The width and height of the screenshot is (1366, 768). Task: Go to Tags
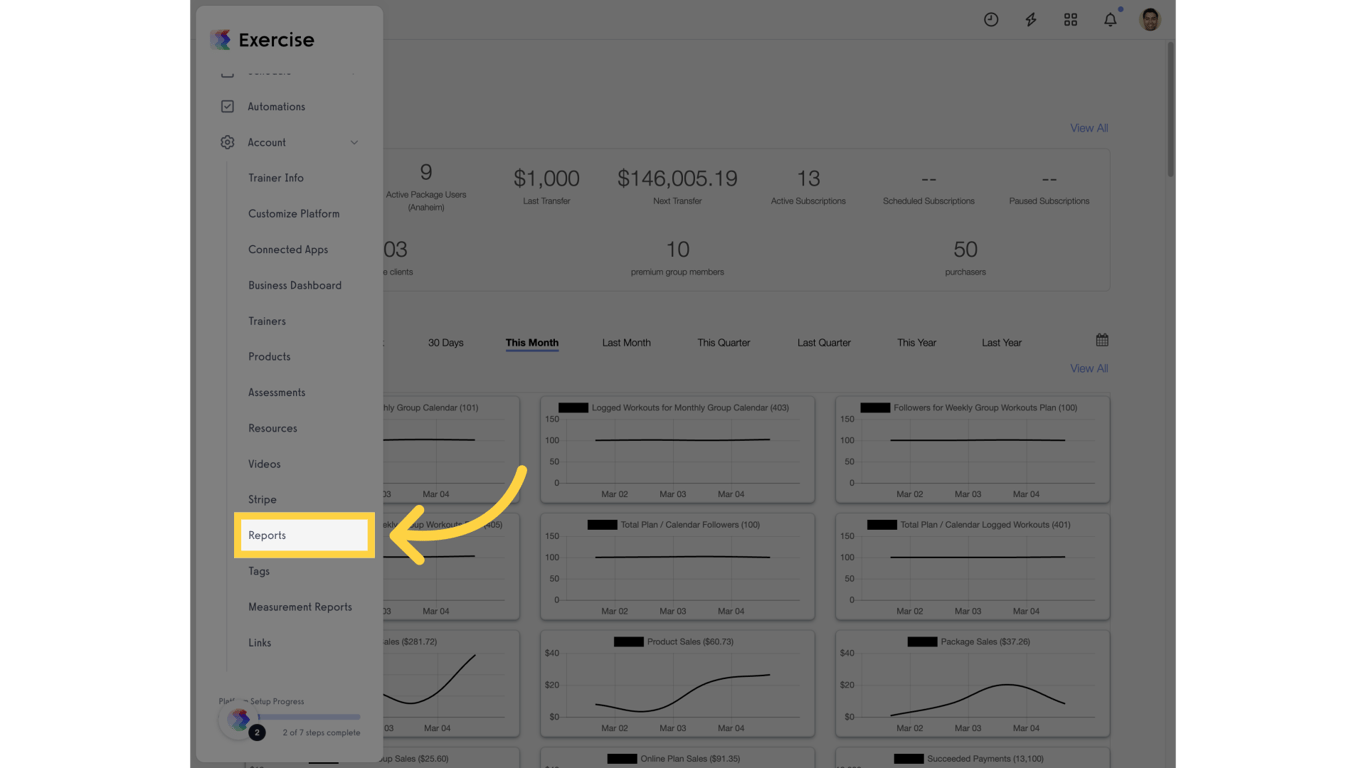(x=259, y=571)
